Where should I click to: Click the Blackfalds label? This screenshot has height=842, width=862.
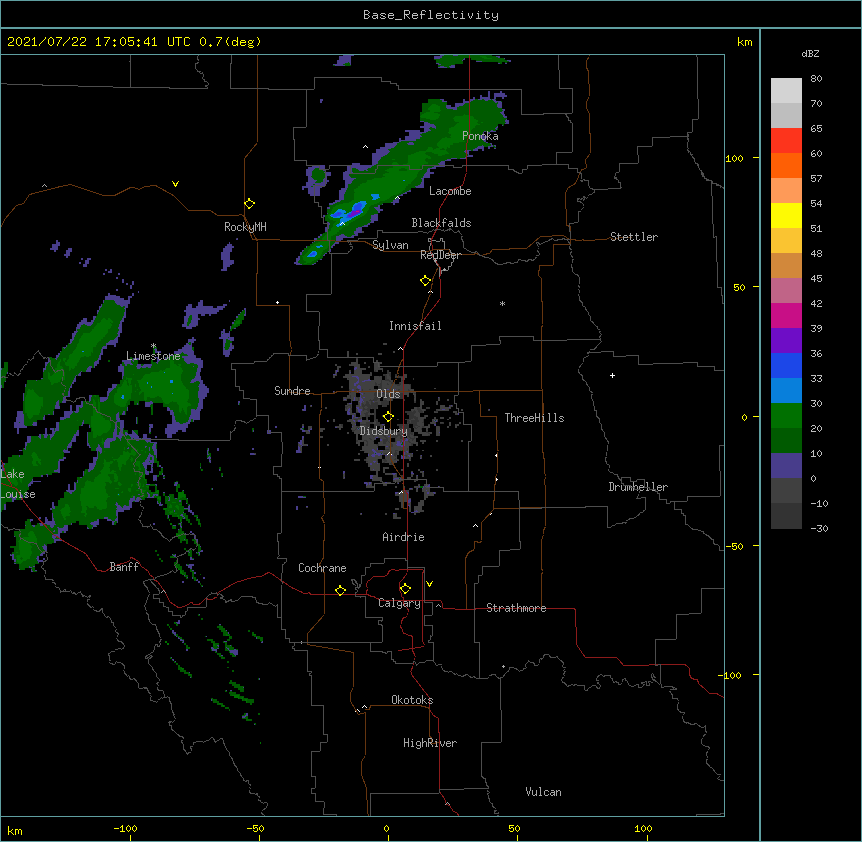(x=441, y=223)
